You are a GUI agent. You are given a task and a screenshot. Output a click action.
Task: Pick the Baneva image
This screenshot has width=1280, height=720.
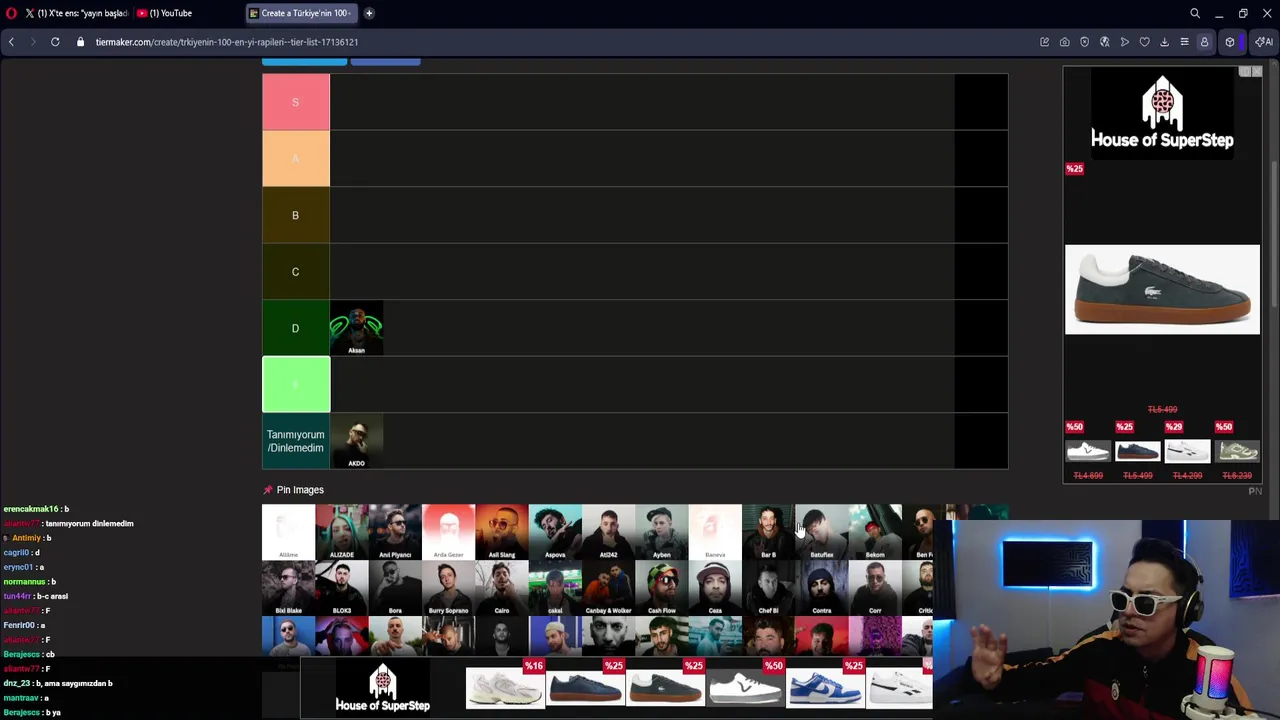(x=715, y=532)
